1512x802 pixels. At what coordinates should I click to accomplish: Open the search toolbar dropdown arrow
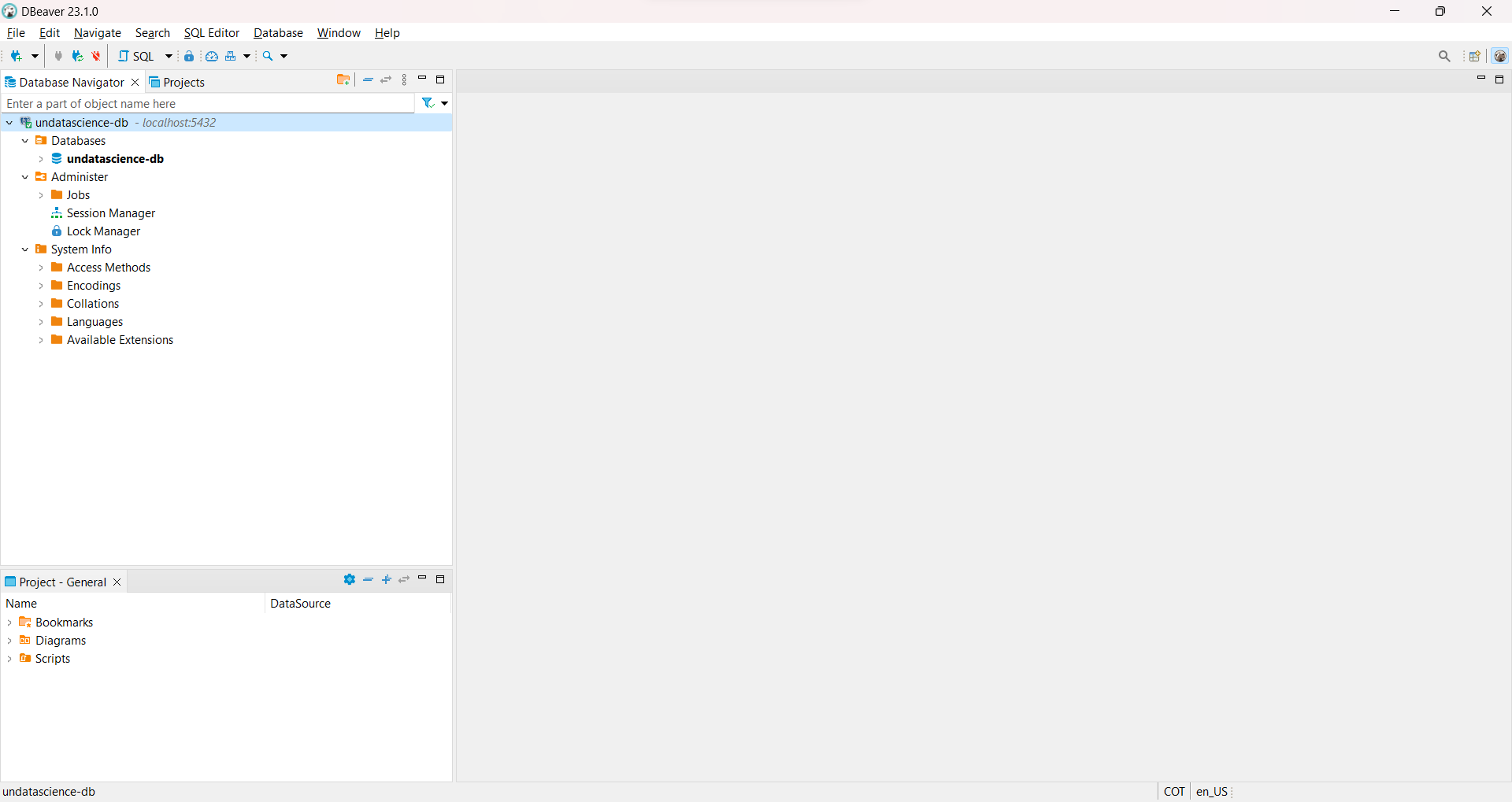tap(284, 56)
